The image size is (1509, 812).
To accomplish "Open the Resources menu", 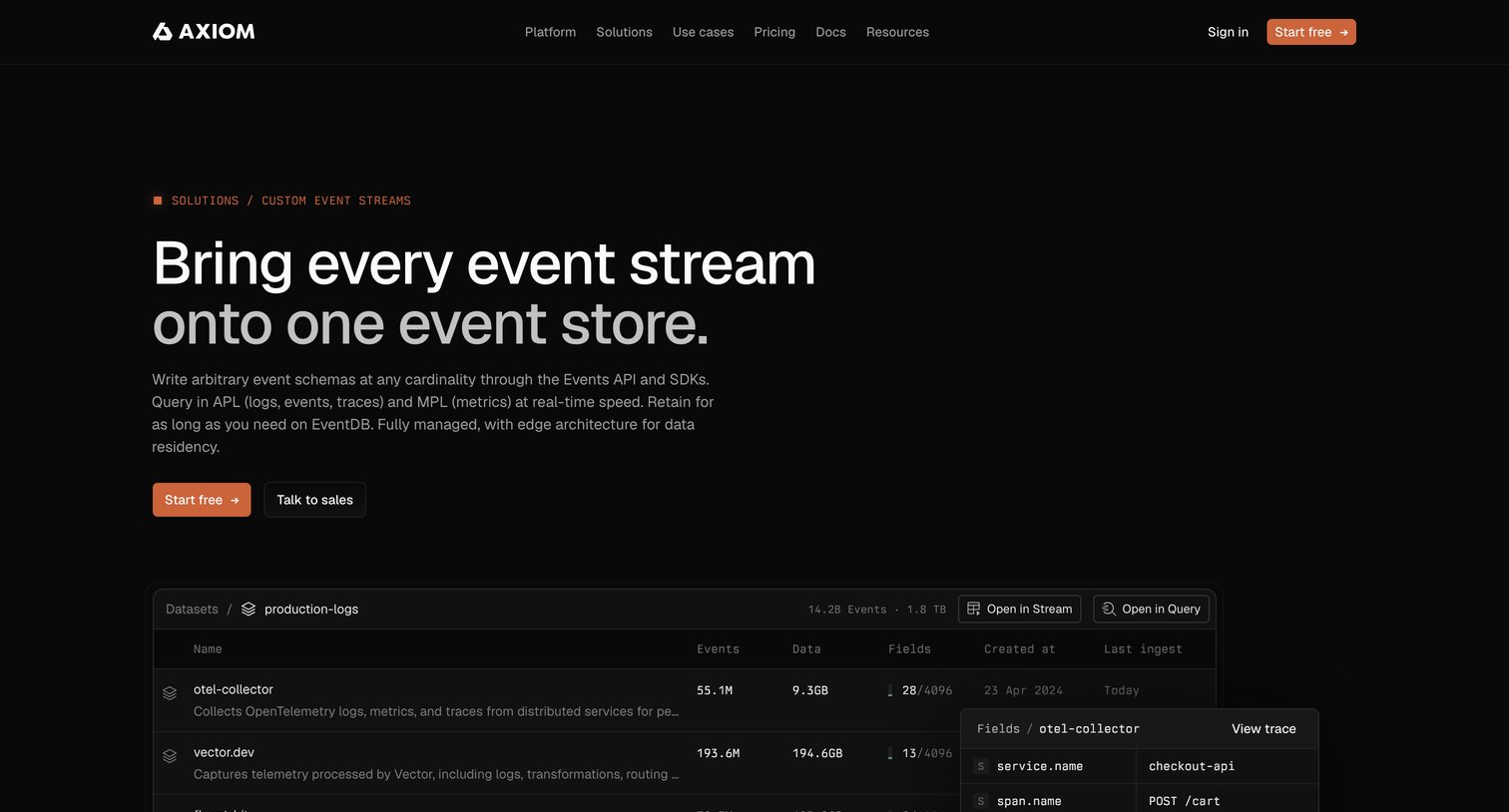I will click(x=897, y=32).
